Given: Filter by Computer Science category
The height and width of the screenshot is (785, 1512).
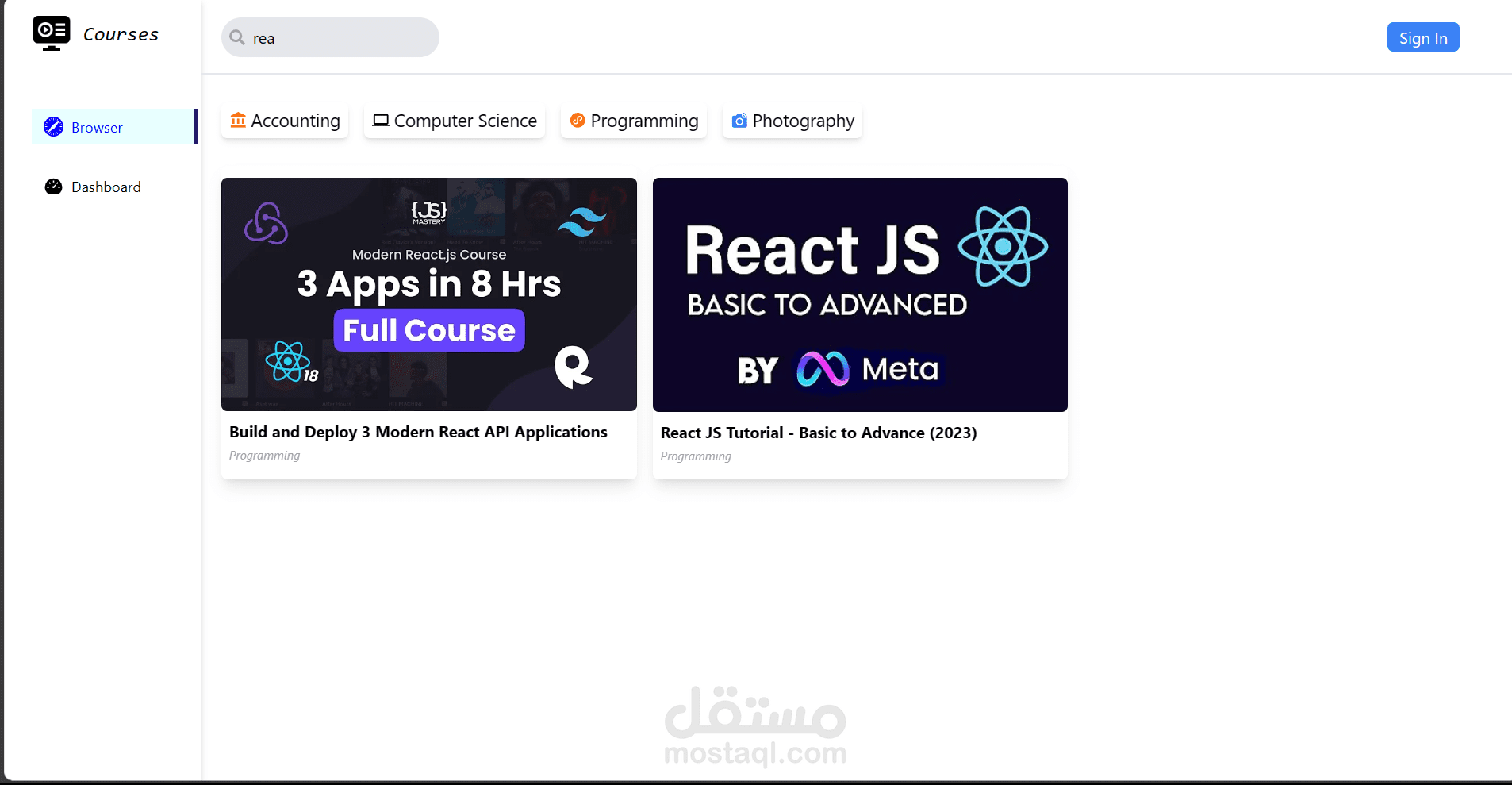Looking at the screenshot, I should (x=455, y=121).
